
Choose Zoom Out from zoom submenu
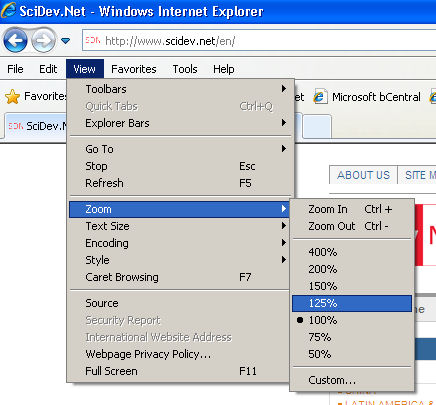click(352, 226)
